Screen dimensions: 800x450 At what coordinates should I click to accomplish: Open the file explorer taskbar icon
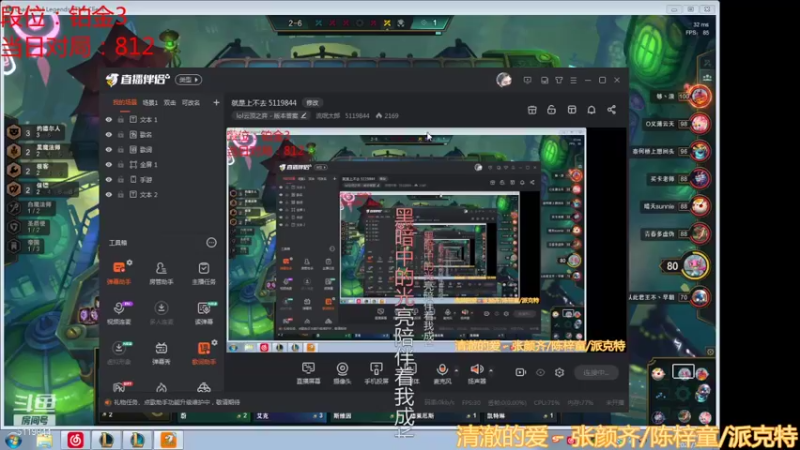(x=44, y=440)
